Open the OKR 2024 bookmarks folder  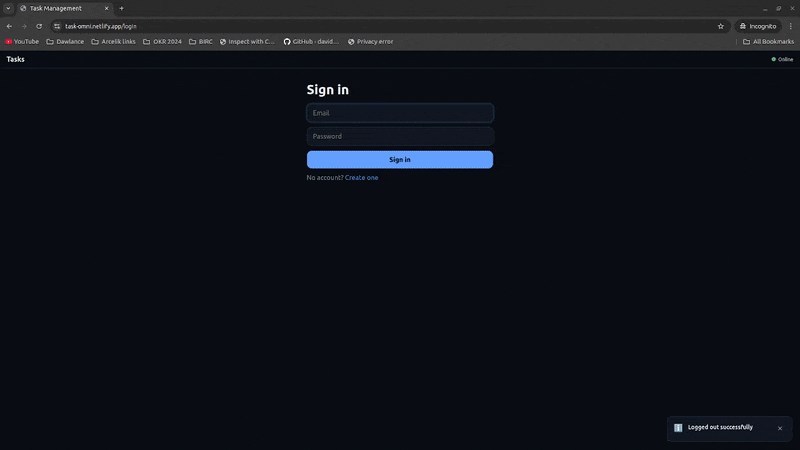162,41
